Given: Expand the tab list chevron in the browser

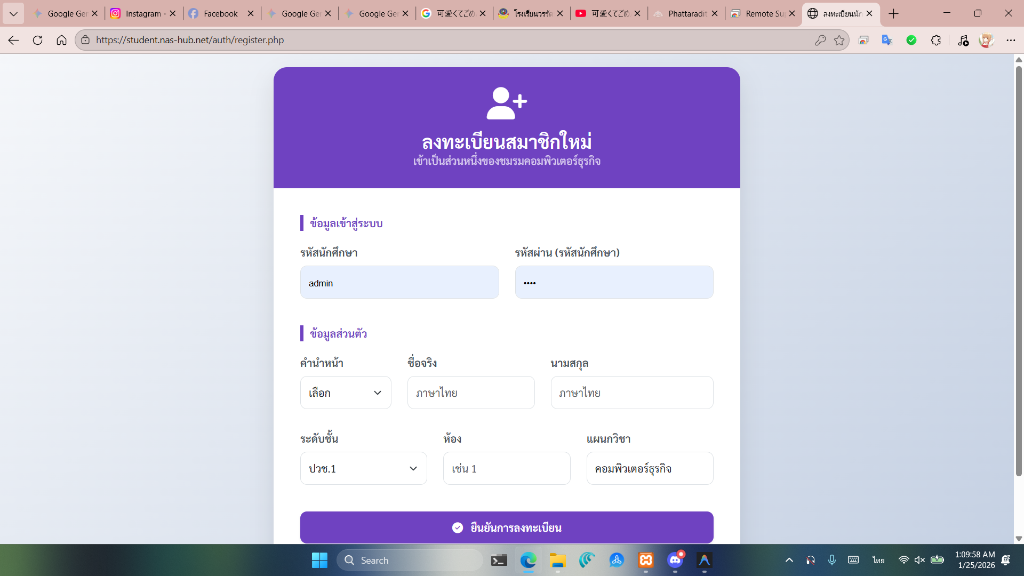Looking at the screenshot, I should (14, 14).
